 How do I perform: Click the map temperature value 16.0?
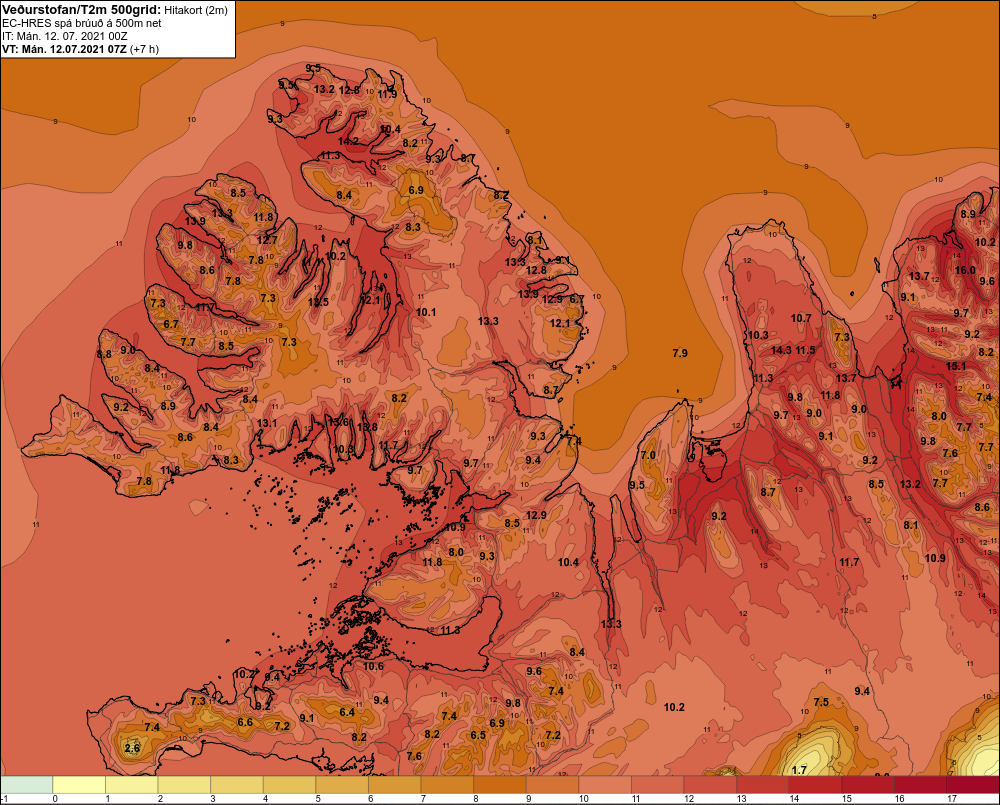tap(965, 270)
